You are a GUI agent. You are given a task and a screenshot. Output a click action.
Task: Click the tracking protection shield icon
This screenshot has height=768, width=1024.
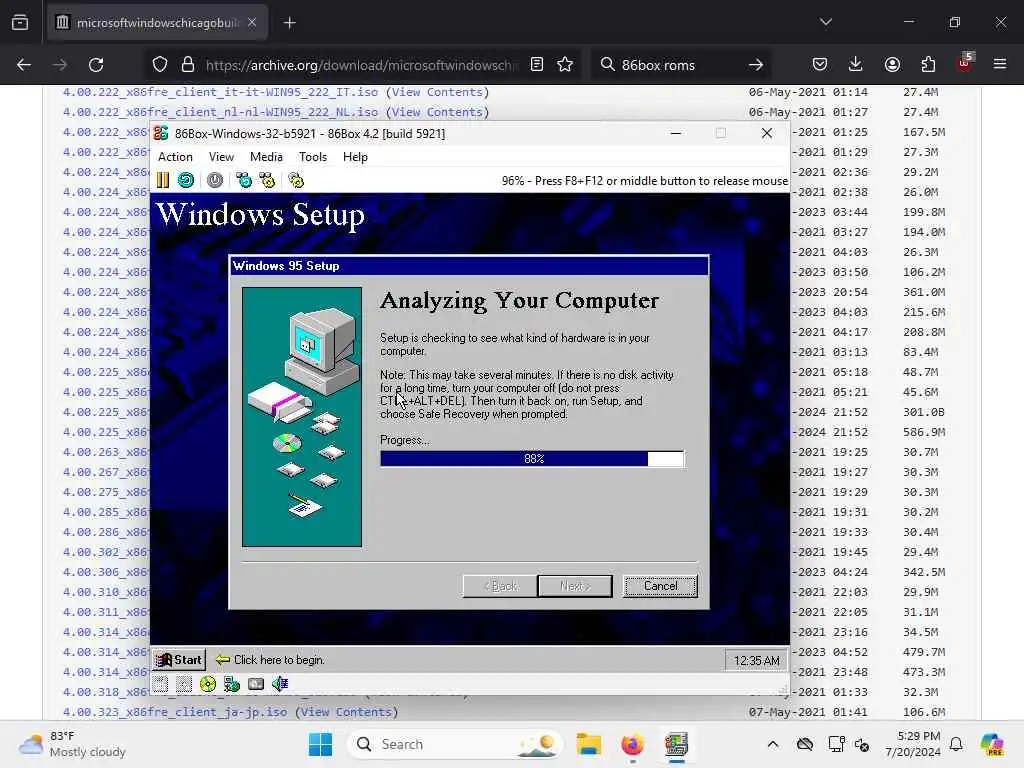click(x=160, y=65)
